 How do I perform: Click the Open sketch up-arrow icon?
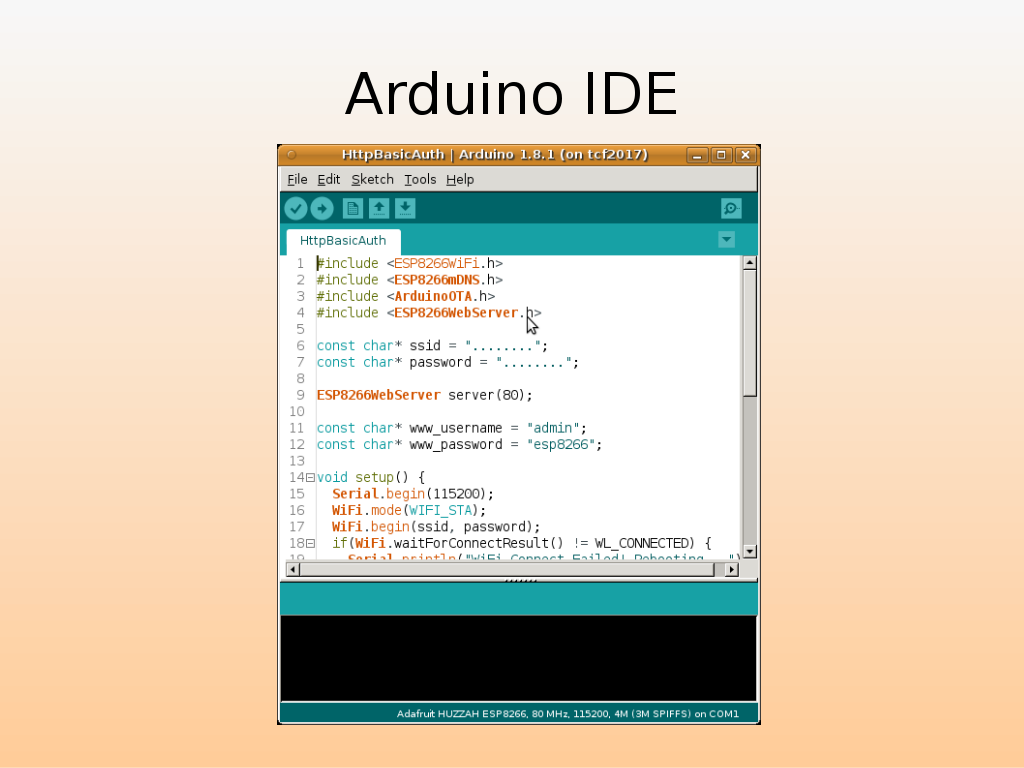[379, 208]
